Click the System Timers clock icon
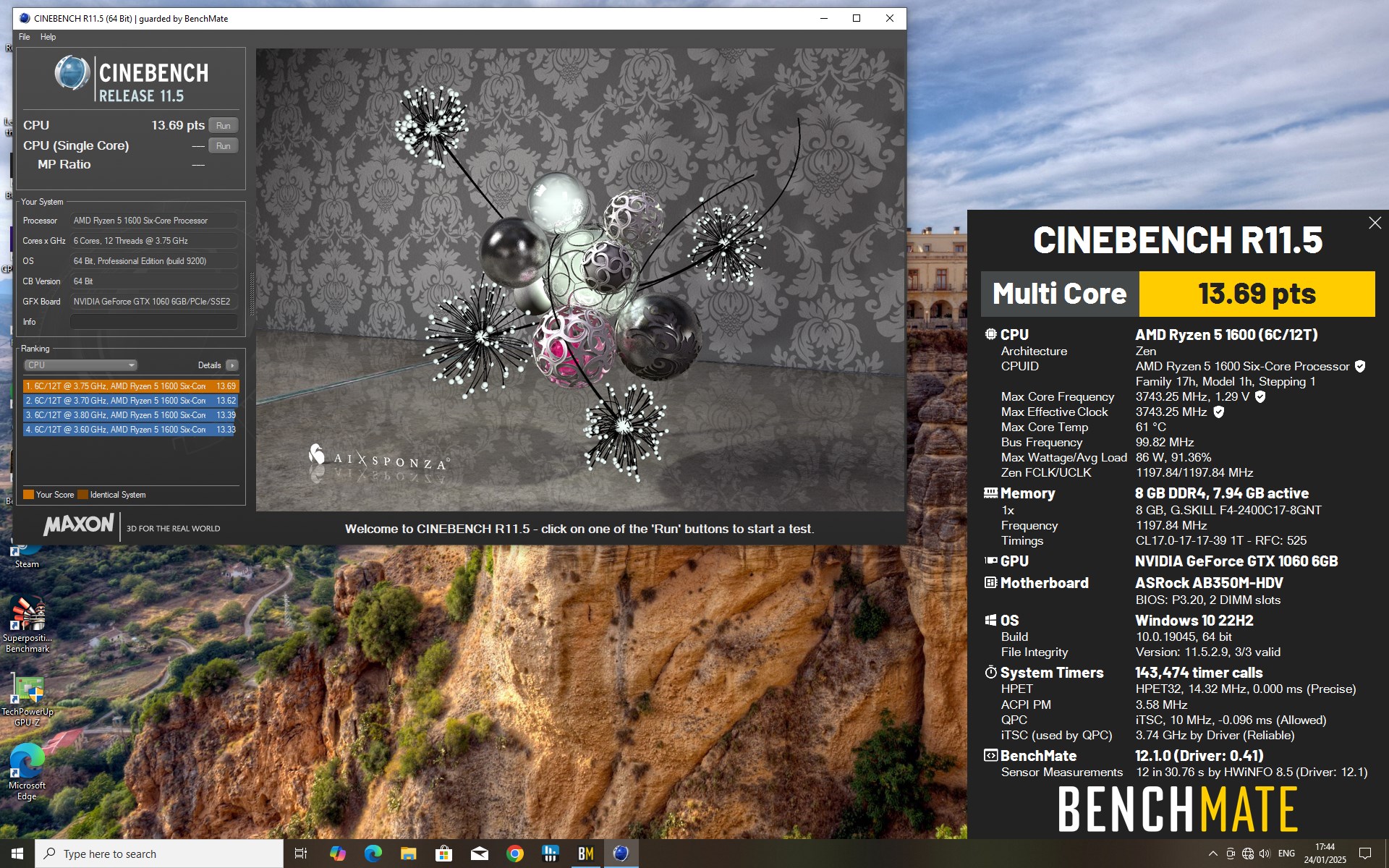The image size is (1389, 868). pos(990,672)
